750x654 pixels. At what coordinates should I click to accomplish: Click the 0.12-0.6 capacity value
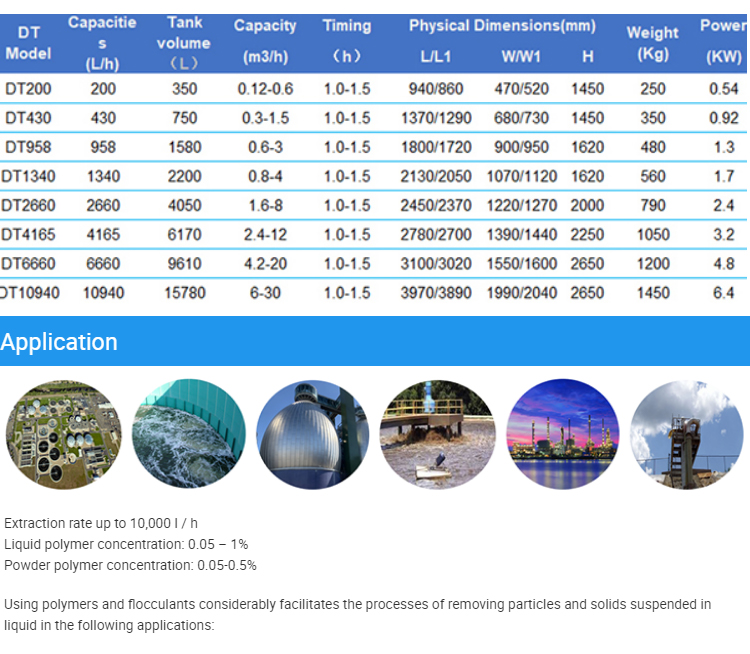point(265,89)
